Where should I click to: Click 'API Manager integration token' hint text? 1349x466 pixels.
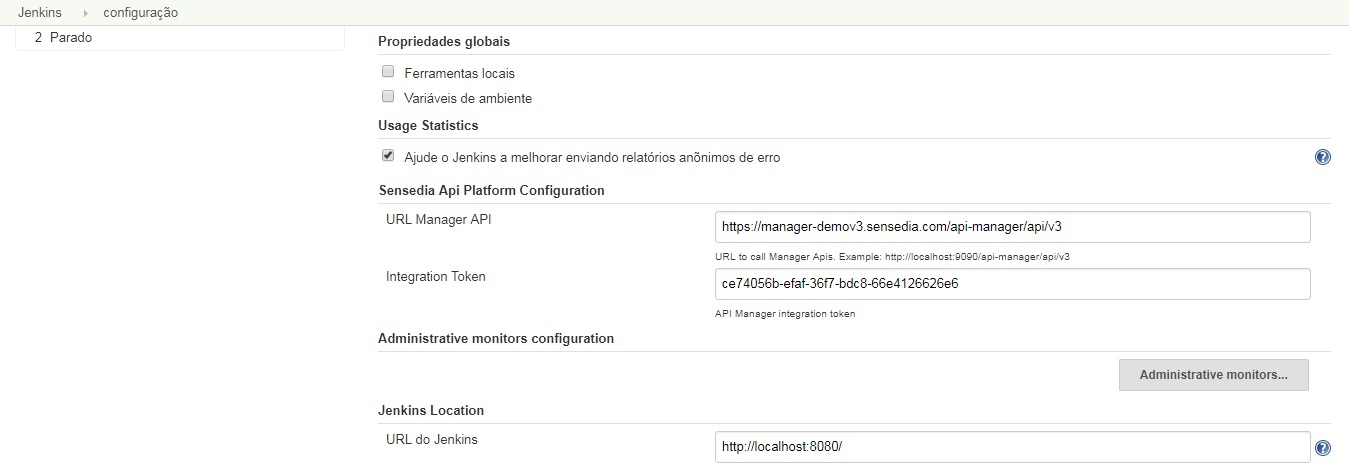(785, 313)
